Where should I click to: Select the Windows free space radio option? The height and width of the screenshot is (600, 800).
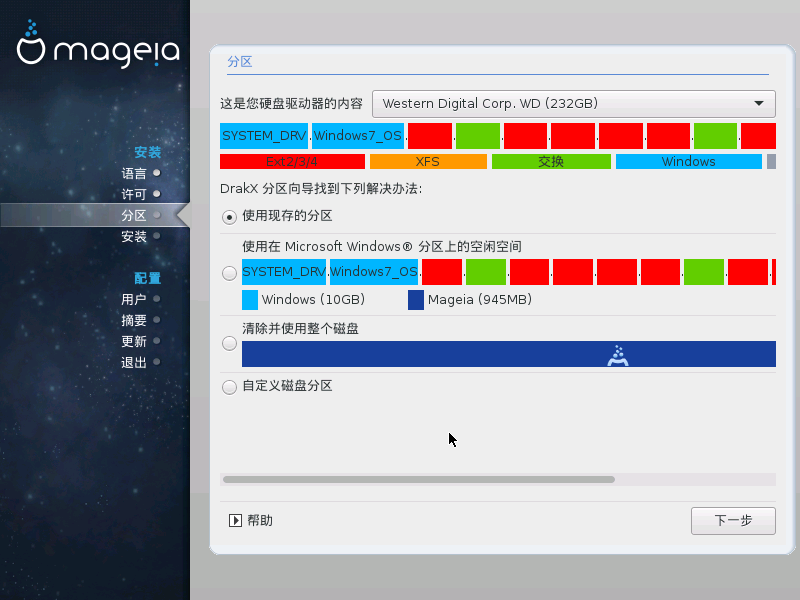coord(230,272)
